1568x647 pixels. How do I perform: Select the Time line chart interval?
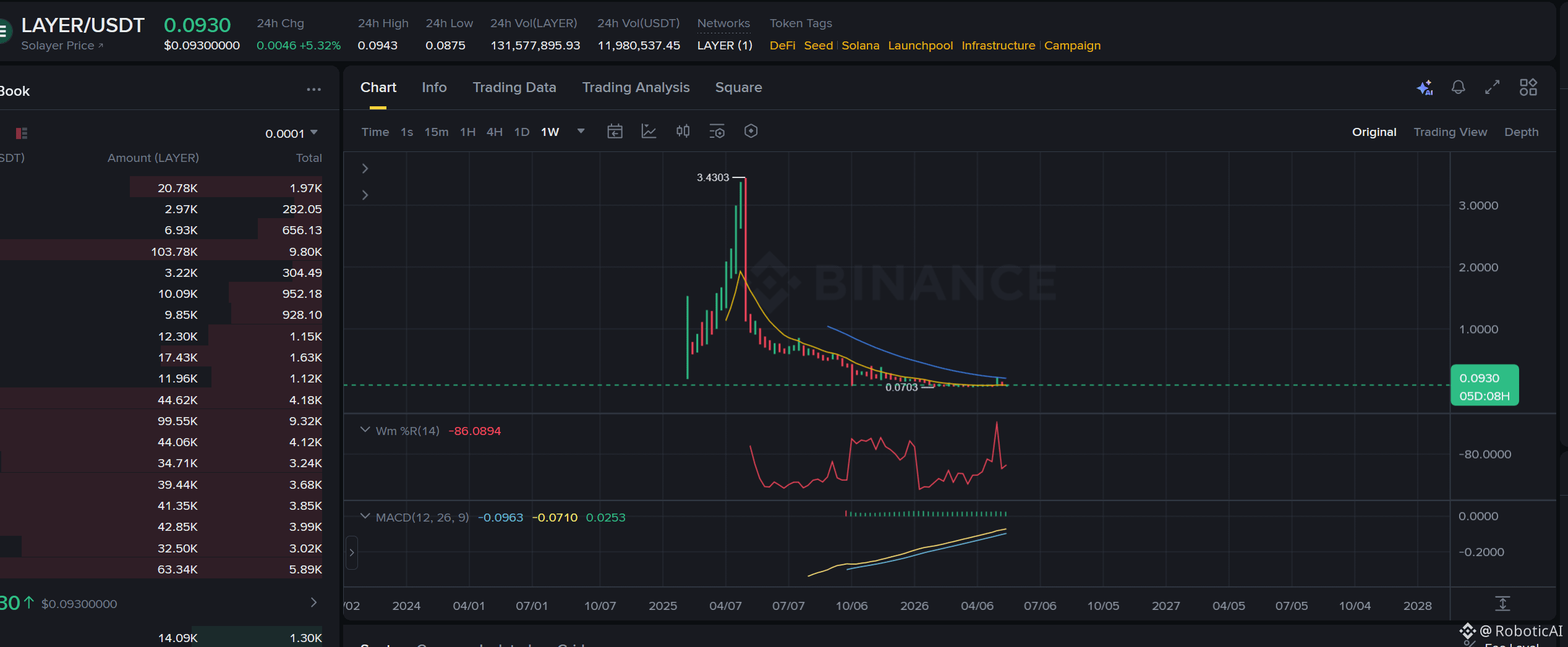[x=375, y=132]
